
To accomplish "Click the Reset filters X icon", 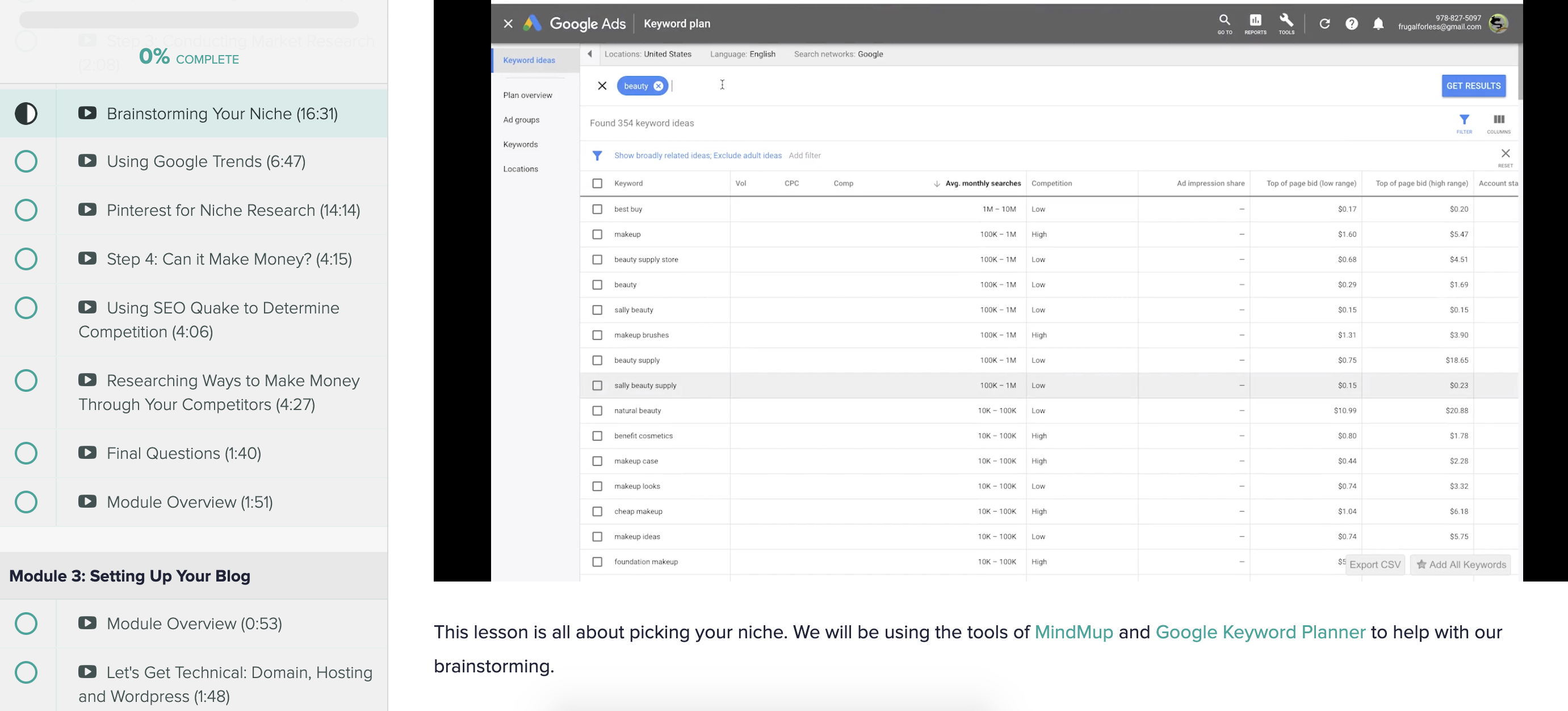I will [x=1506, y=153].
